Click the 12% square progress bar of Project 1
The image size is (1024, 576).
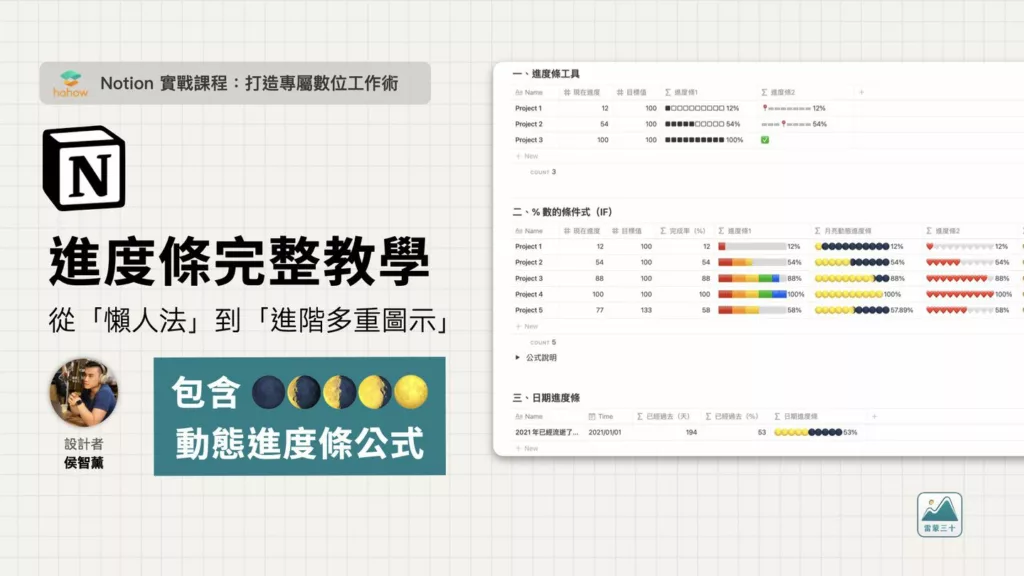pyautogui.click(x=702, y=108)
